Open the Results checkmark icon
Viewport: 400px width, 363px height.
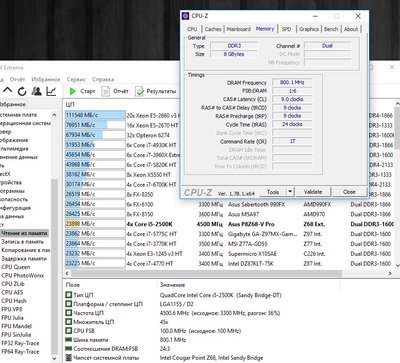(139, 91)
